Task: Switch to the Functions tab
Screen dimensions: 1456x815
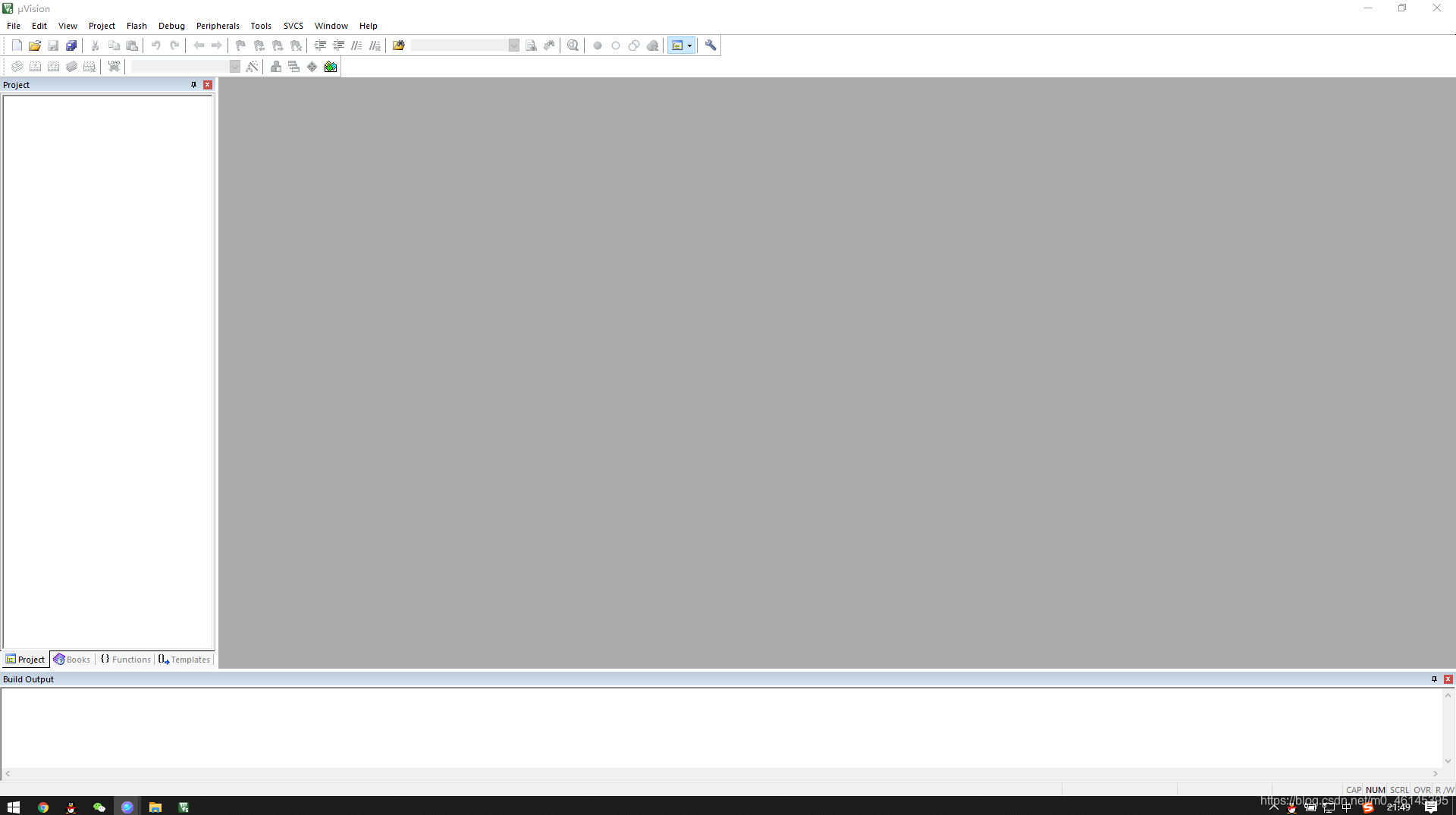Action: (x=126, y=660)
